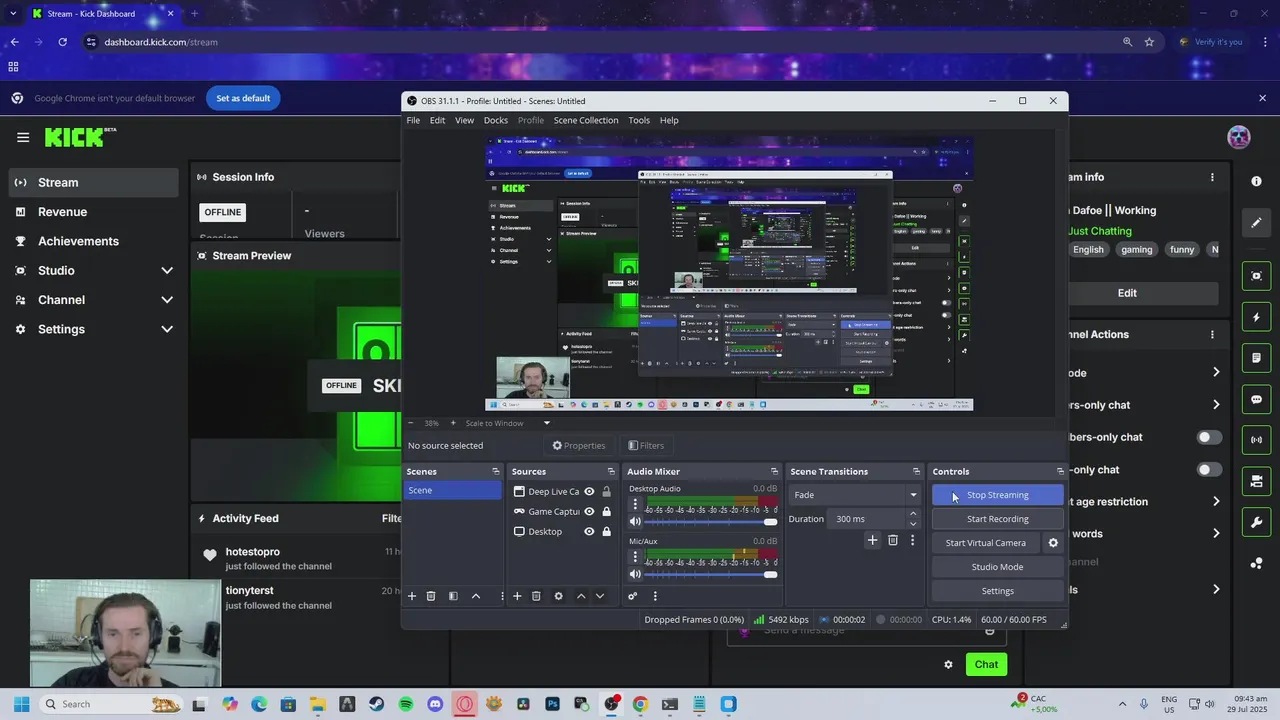Undock the Audio Mixer panel icon
This screenshot has height=720, width=1280.
[x=774, y=471]
